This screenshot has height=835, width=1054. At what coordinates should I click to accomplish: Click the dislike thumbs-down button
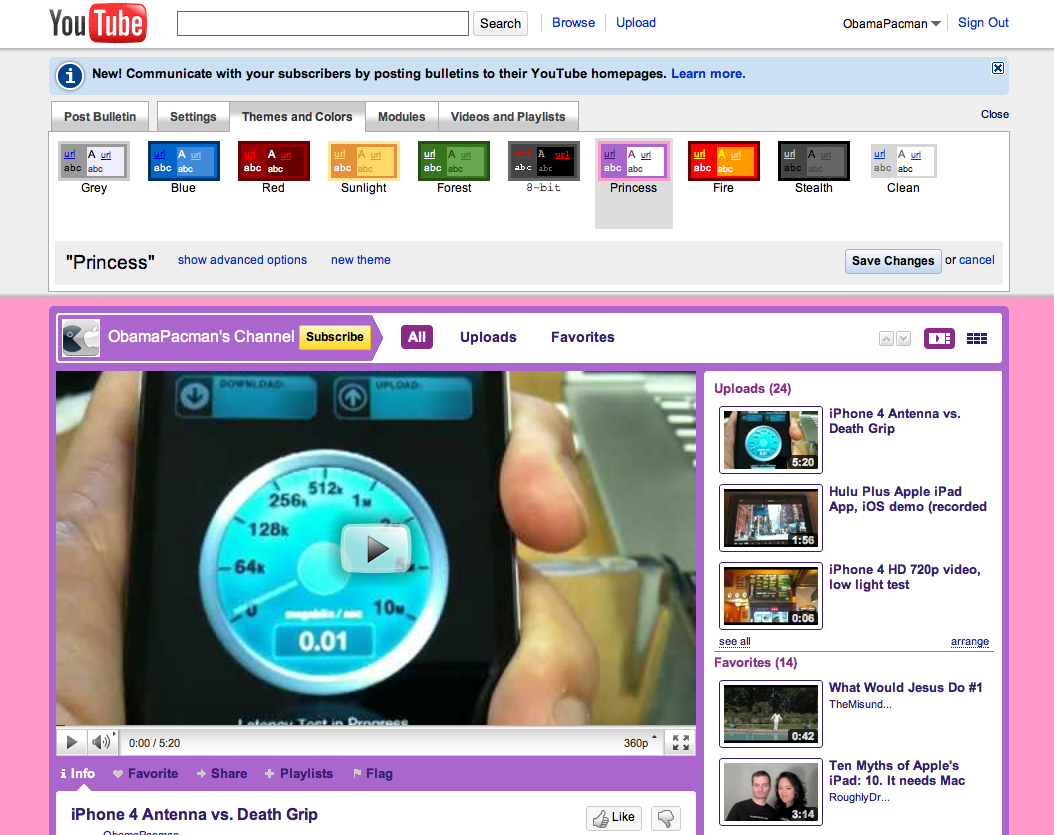coord(665,818)
